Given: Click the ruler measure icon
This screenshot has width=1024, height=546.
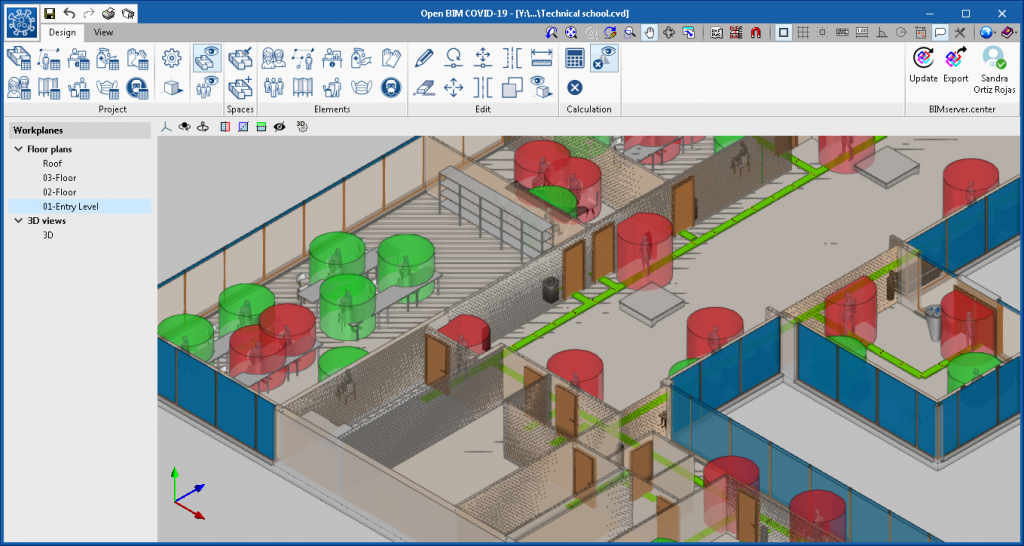Looking at the screenshot, I should coord(541,57).
